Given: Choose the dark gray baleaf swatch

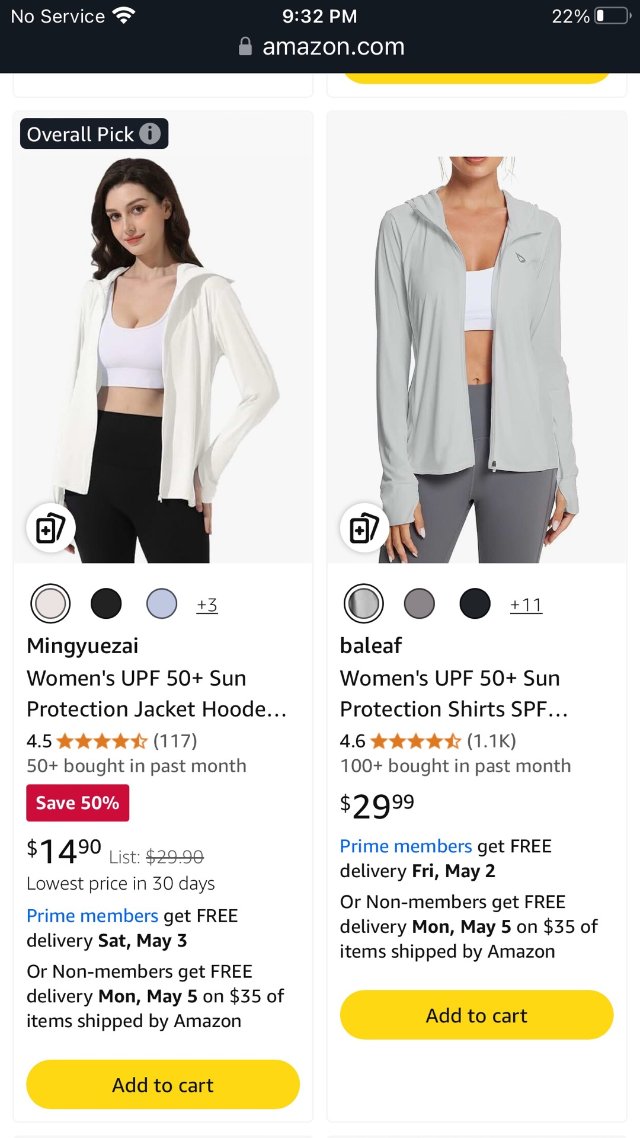Looking at the screenshot, I should (x=419, y=603).
